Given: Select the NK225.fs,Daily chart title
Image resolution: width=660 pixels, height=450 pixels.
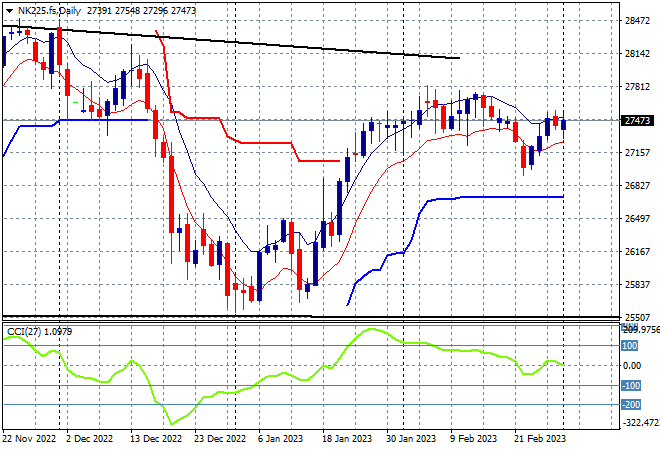Looking at the screenshot, I should tap(49, 11).
